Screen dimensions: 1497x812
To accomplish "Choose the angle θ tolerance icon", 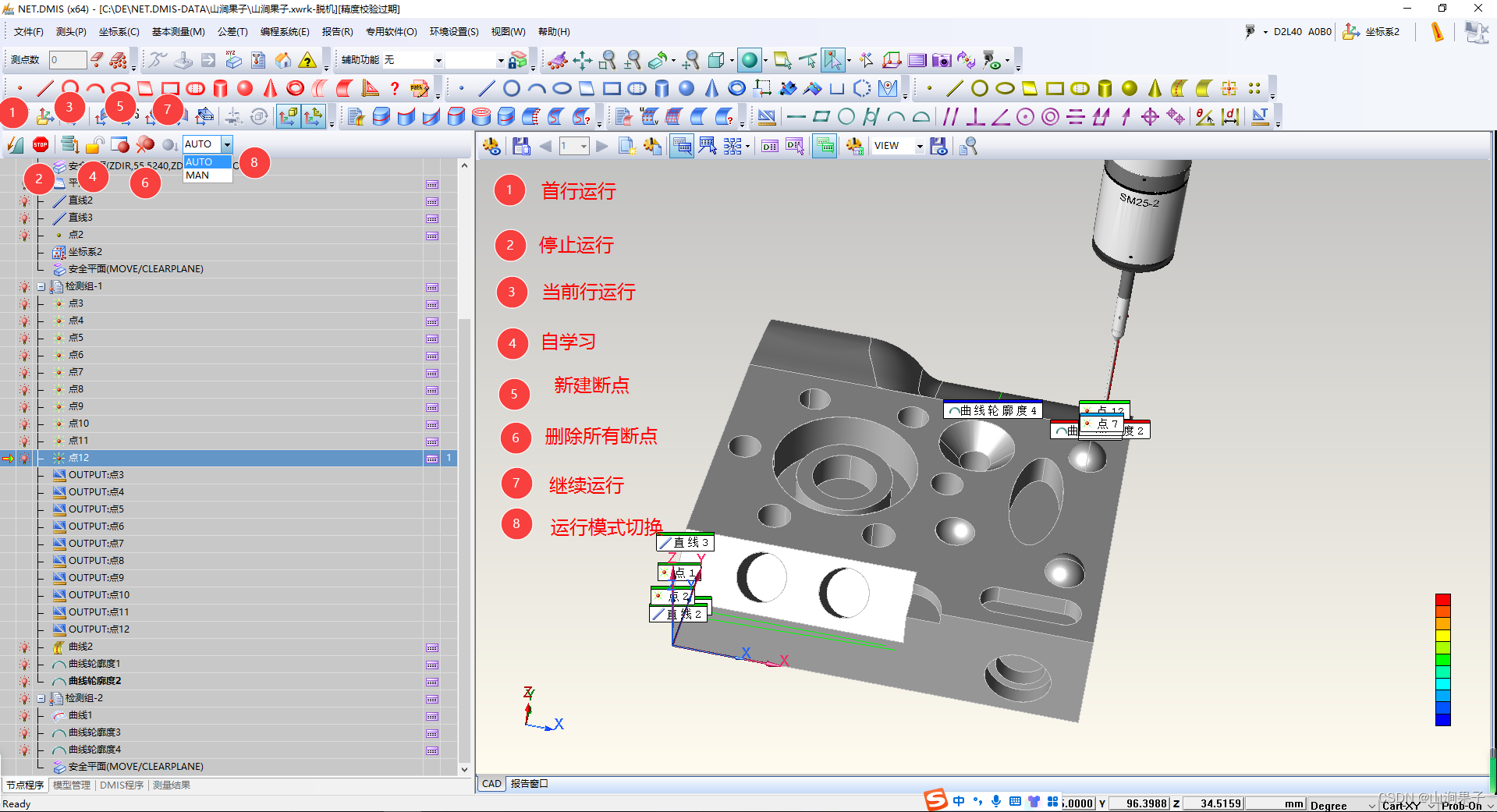I will point(1204,117).
